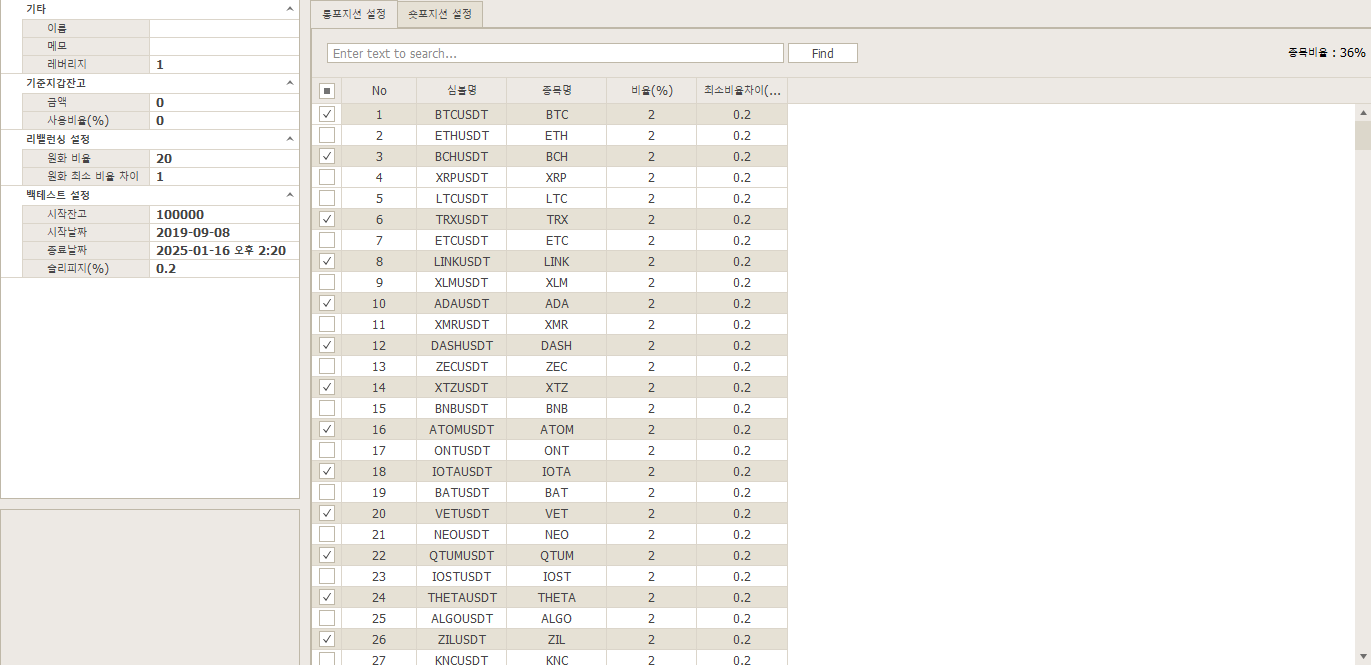The width and height of the screenshot is (1371, 665).
Task: Select the 레버리지 value 1
Action: pos(224,64)
